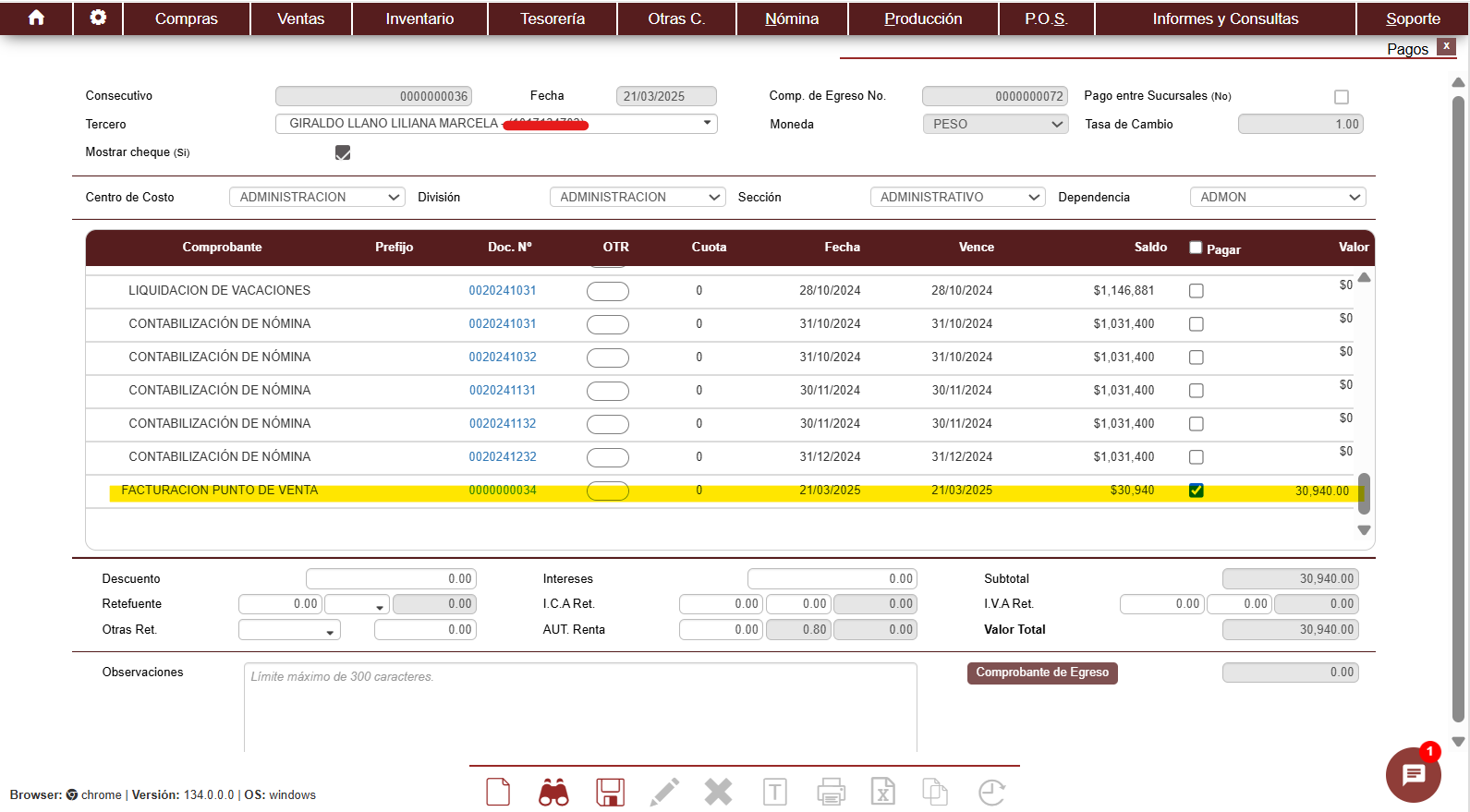Open document link 0020241032

coord(503,358)
